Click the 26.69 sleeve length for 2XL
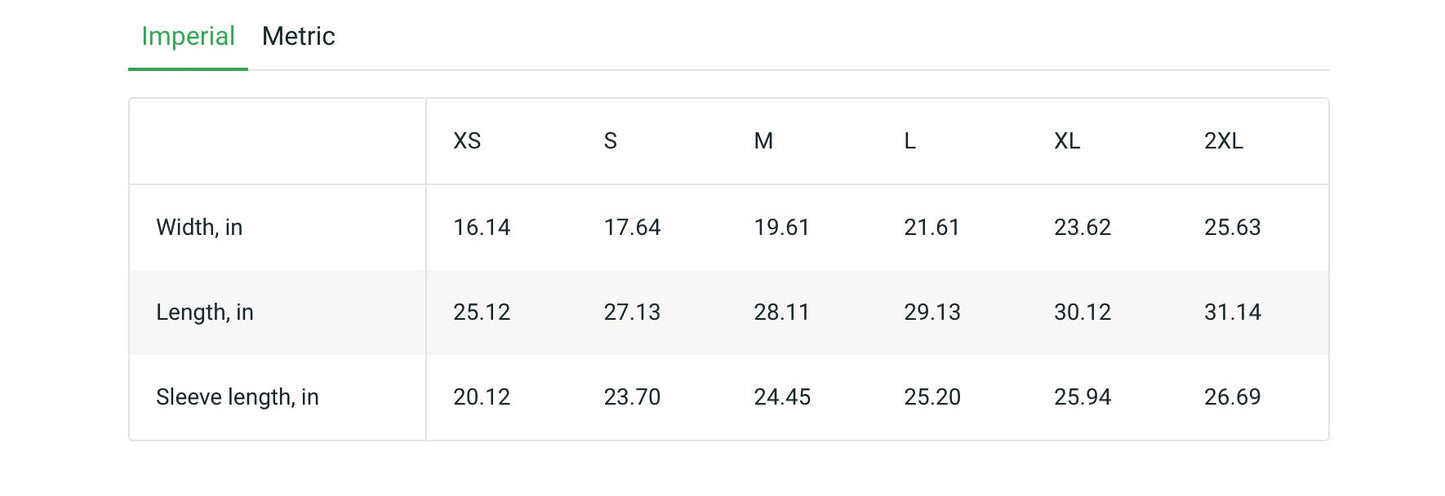The height and width of the screenshot is (496, 1445). coord(1232,398)
